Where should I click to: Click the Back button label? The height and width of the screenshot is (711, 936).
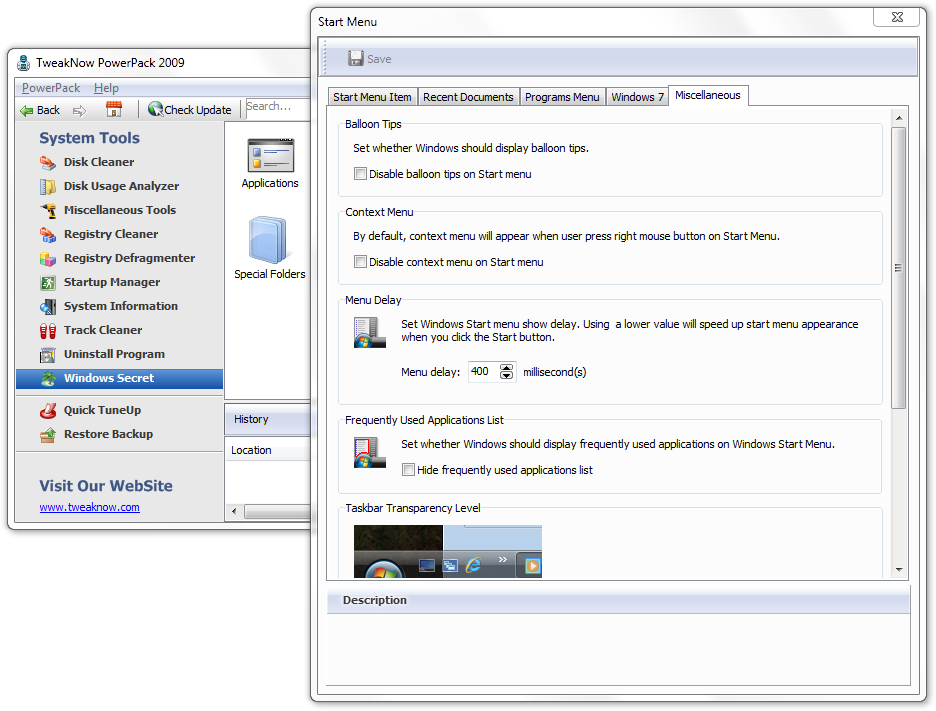(48, 110)
